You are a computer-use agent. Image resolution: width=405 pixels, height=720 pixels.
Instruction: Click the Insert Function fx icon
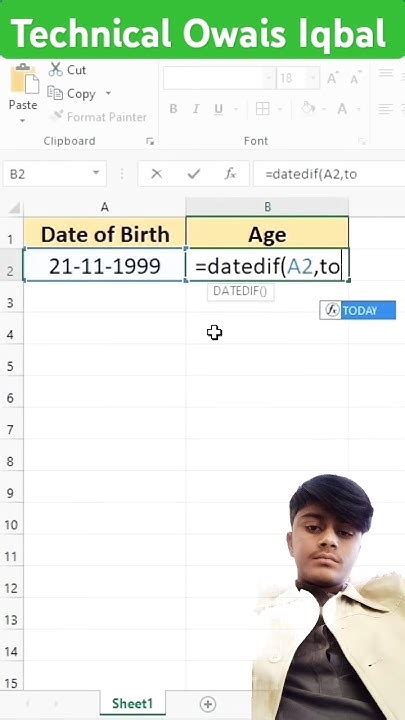pyautogui.click(x=230, y=174)
